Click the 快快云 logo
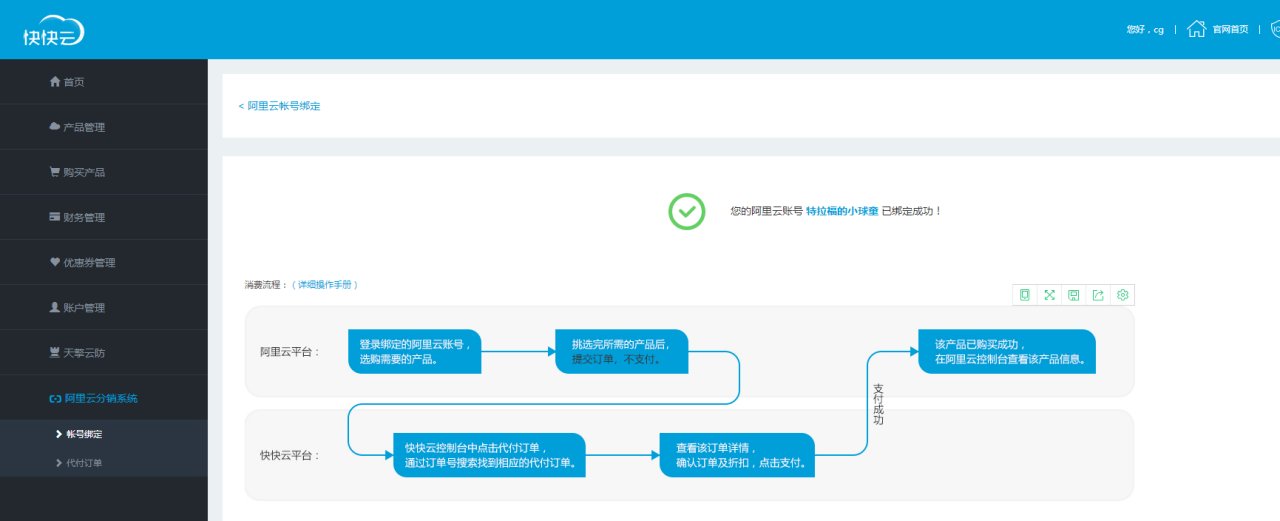This screenshot has height=521, width=1280. 54,33
